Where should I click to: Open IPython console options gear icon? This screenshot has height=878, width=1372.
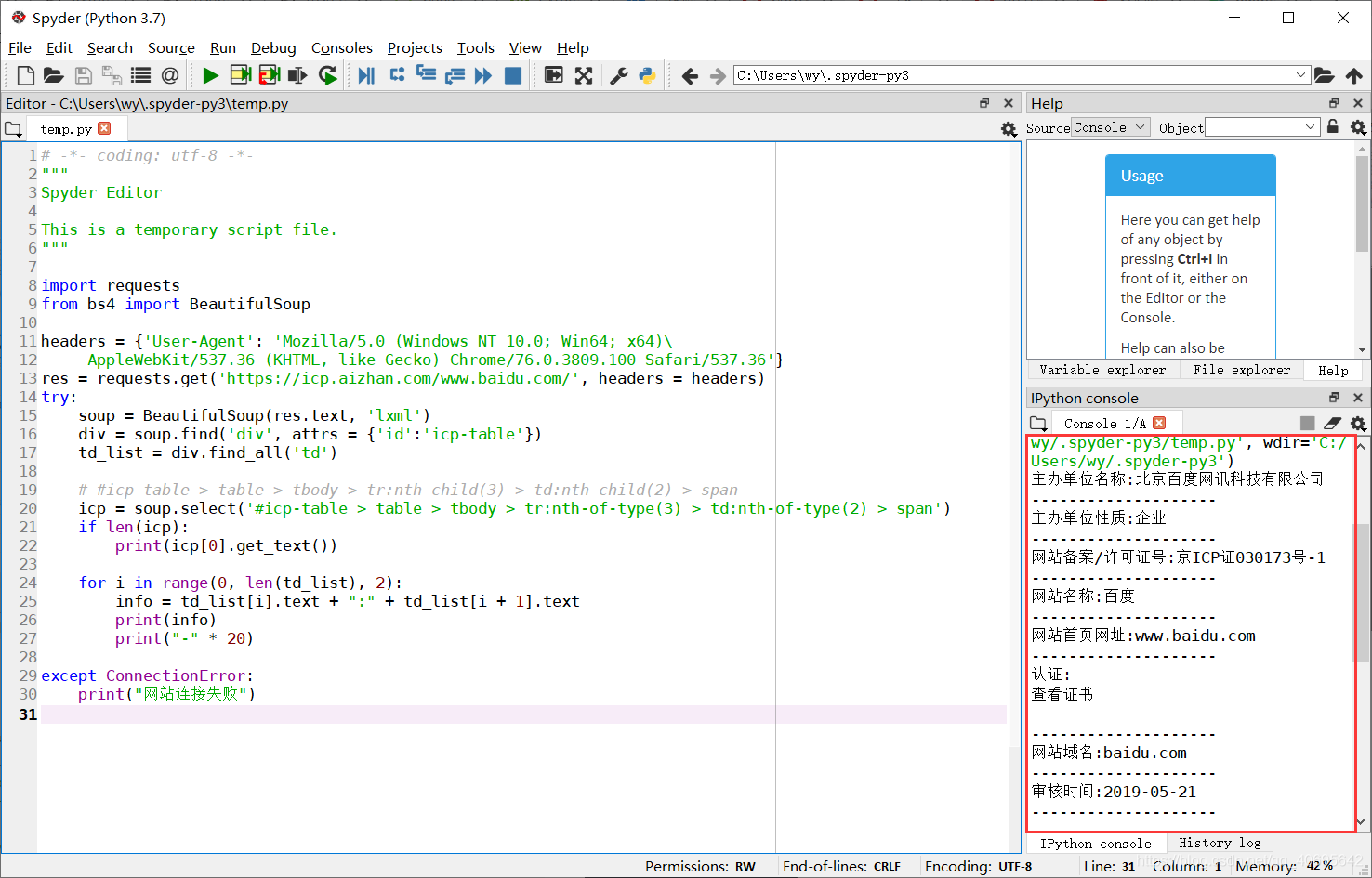(x=1358, y=424)
